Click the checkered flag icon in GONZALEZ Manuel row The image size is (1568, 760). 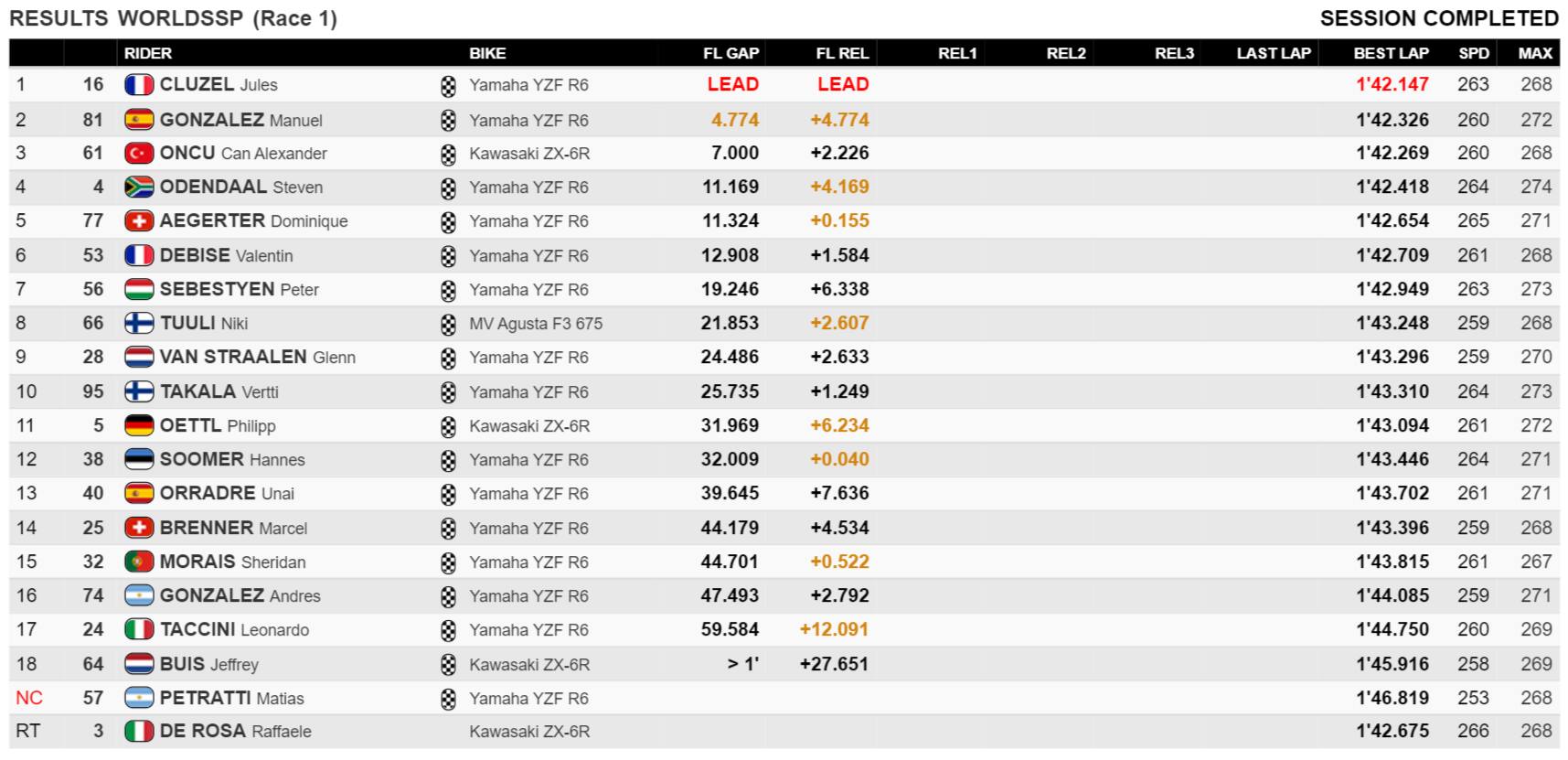point(448,120)
